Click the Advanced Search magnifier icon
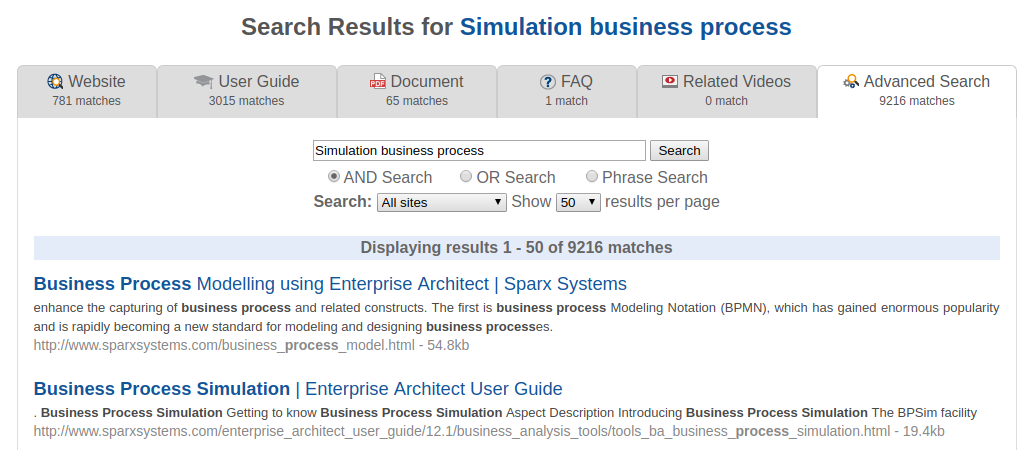The height and width of the screenshot is (450, 1035). [851, 82]
